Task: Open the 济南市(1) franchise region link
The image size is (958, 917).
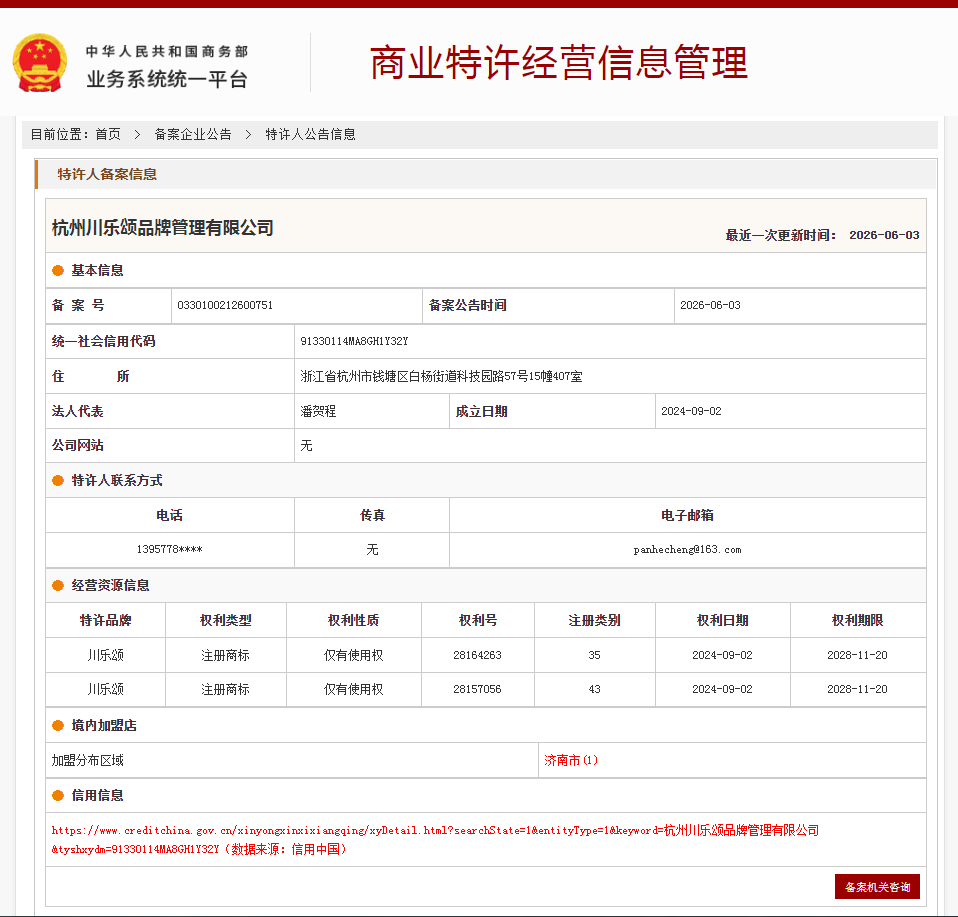Action: click(571, 761)
